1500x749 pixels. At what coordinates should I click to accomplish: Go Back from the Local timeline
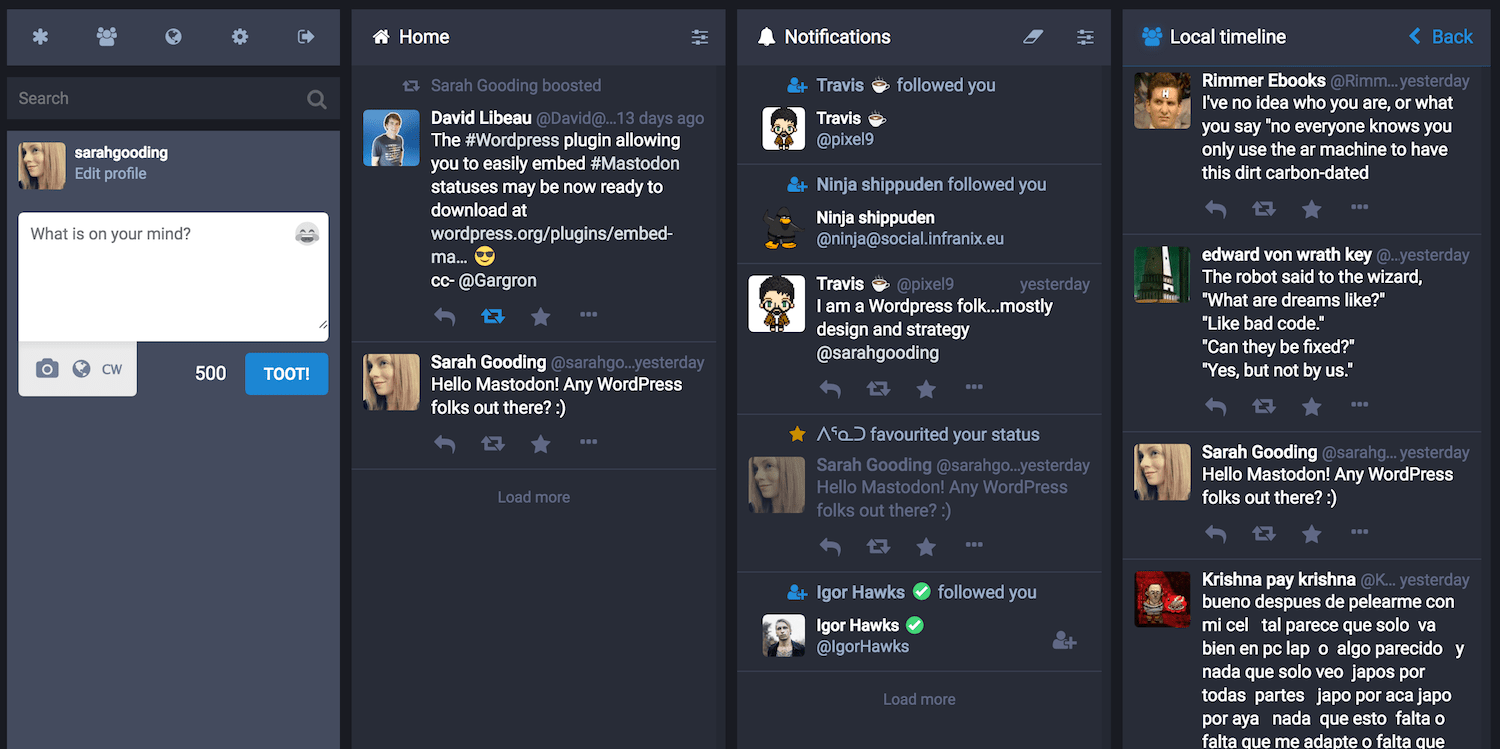tap(1440, 37)
